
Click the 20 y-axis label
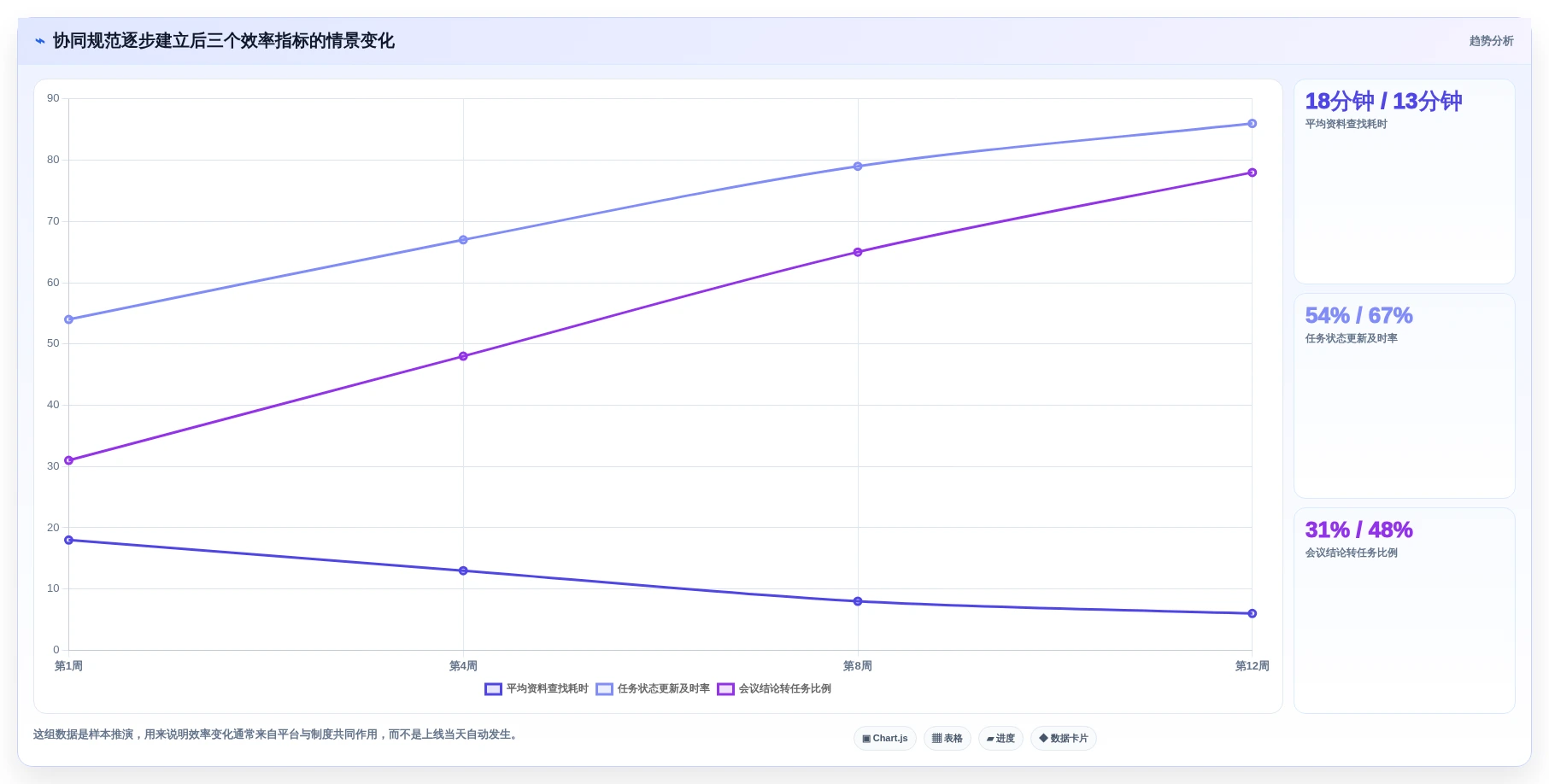coord(53,528)
